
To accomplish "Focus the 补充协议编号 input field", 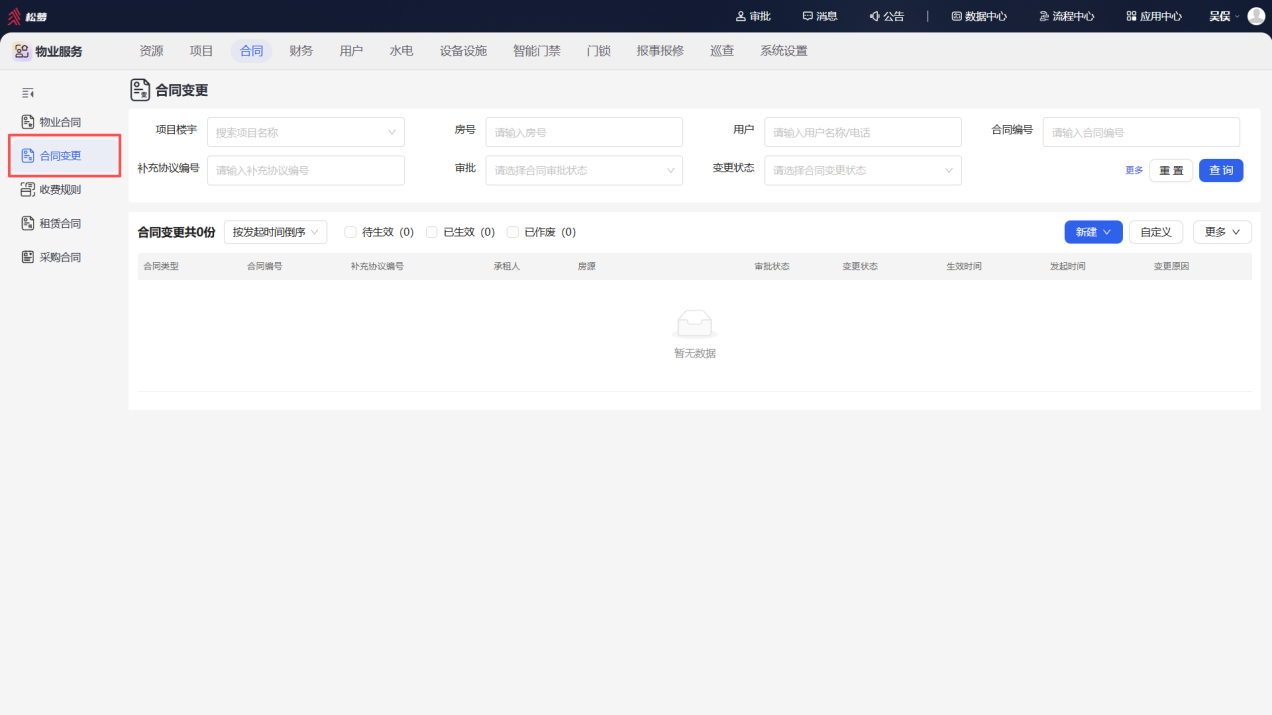I will [306, 170].
